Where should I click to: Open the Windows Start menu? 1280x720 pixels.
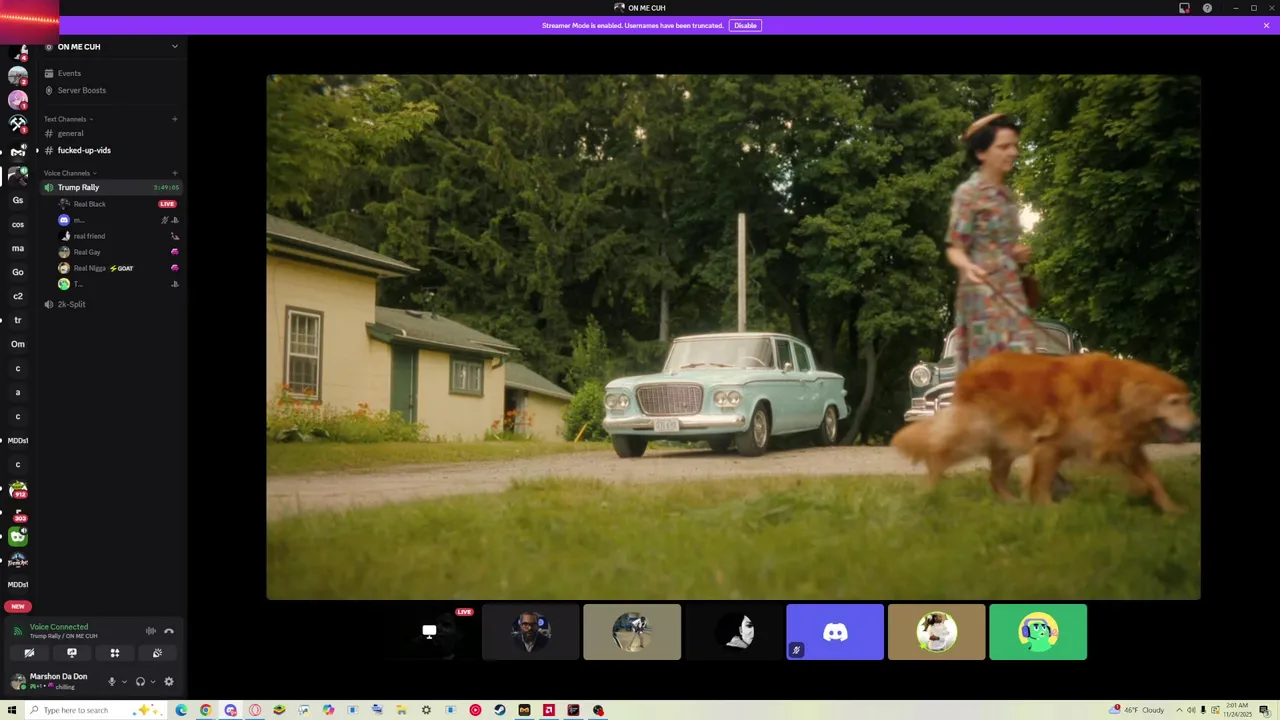coord(12,710)
